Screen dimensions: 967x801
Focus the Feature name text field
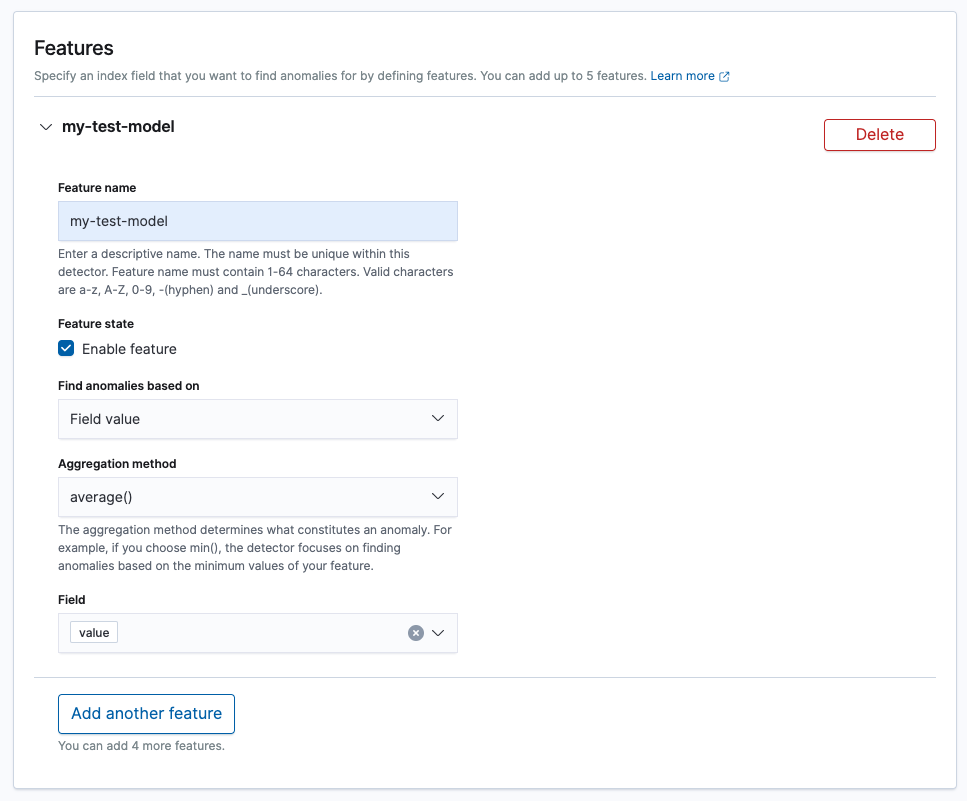click(x=258, y=221)
